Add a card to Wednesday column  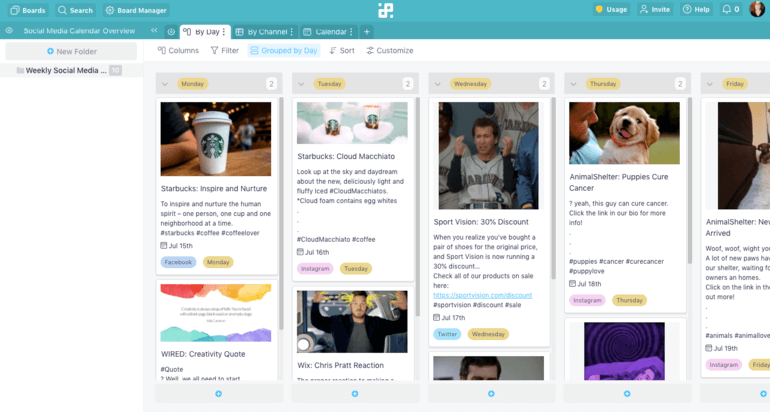click(491, 394)
